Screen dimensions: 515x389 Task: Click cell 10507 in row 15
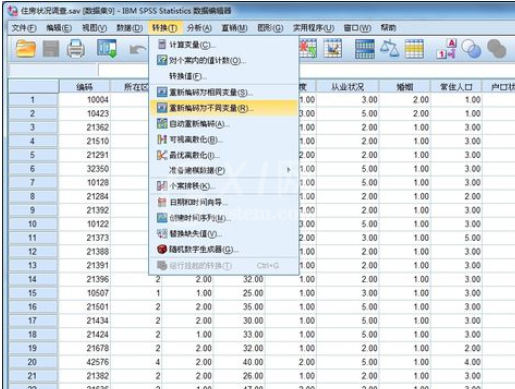[x=85, y=293]
